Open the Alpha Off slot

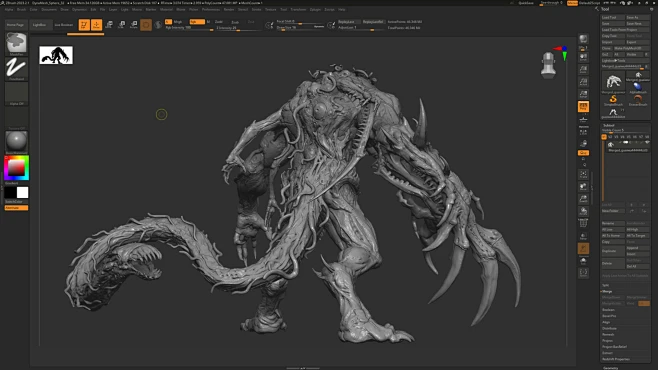point(16,93)
